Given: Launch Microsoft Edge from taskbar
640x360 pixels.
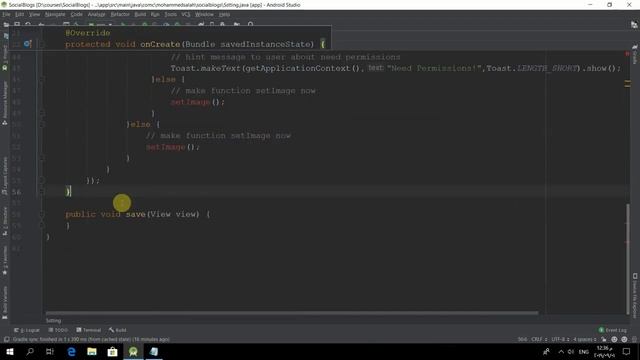Looking at the screenshot, I should click(x=71, y=351).
